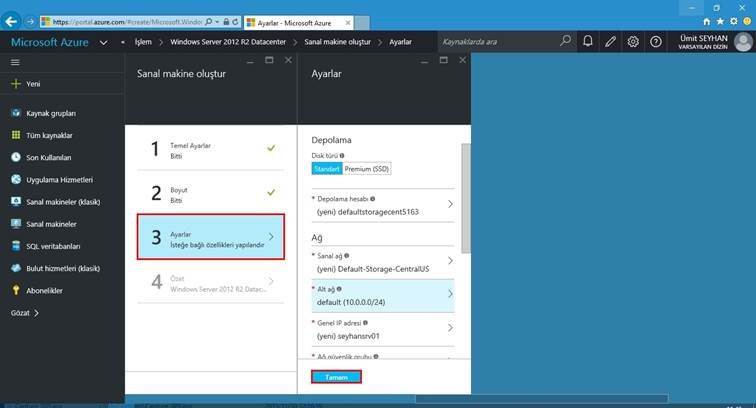
Task: Open Kaynak grupları icon in sidebar
Action: pos(16,113)
